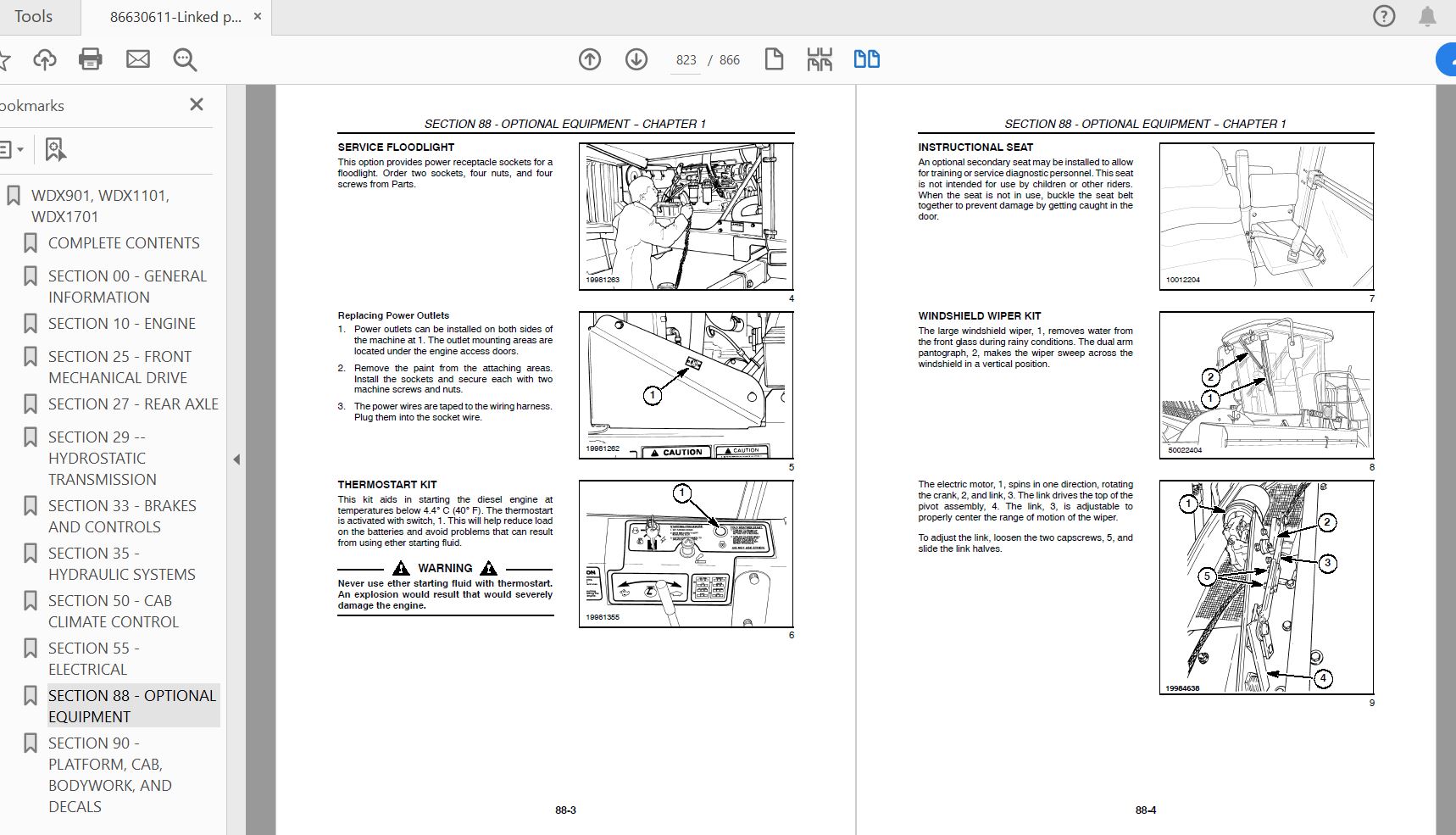Open the help question mark icon
This screenshot has height=835, width=1456.
1384,16
